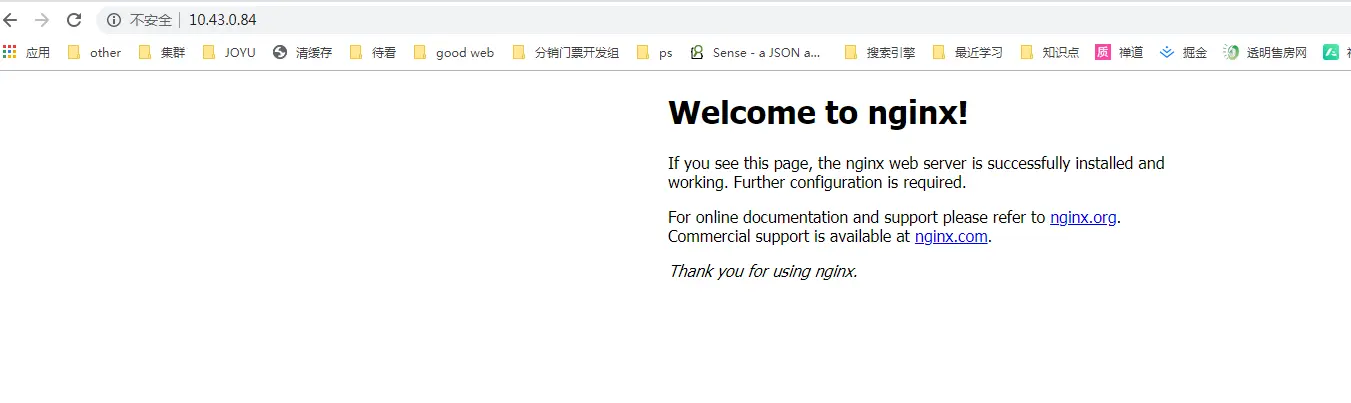Open the 知识点 bookmark folder
Image resolution: width=1351 pixels, height=403 pixels.
1050,53
